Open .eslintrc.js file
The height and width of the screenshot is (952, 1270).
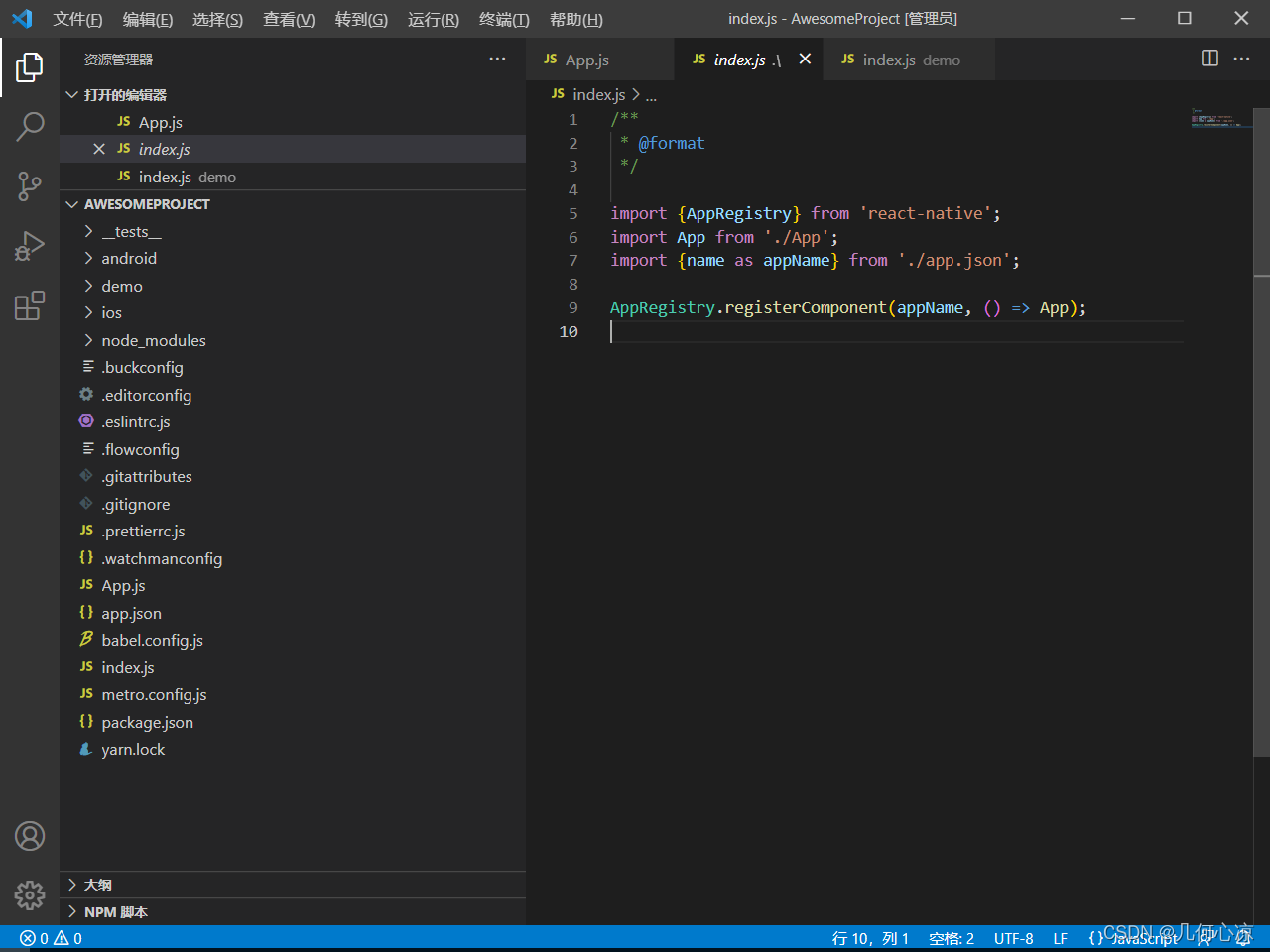pos(293,421)
